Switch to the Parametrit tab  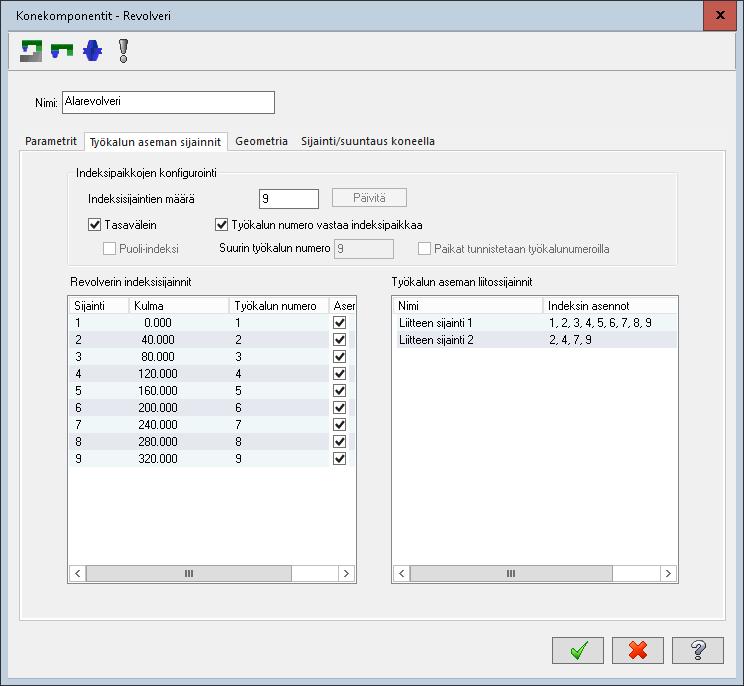click(x=51, y=141)
